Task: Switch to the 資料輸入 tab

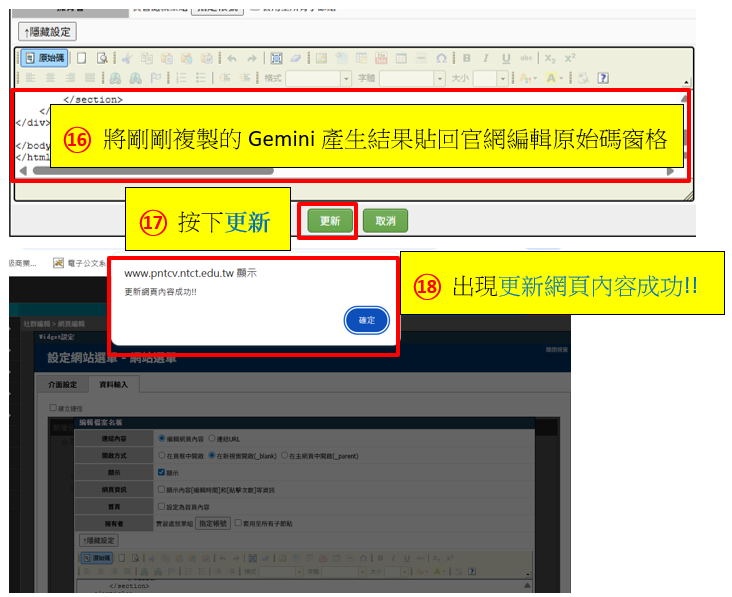Action: tap(113, 384)
